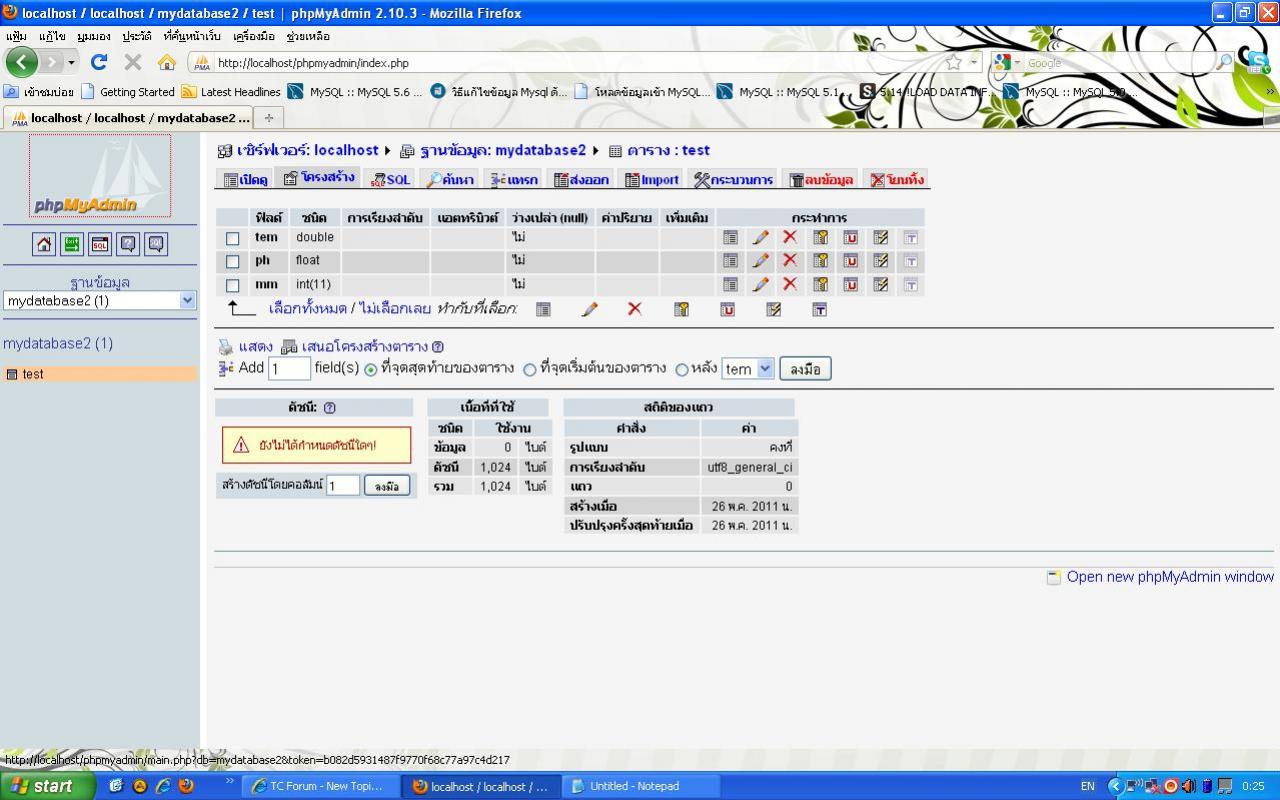The image size is (1280, 800).
Task: Drop the tem field with red X icon
Action: [790, 238]
